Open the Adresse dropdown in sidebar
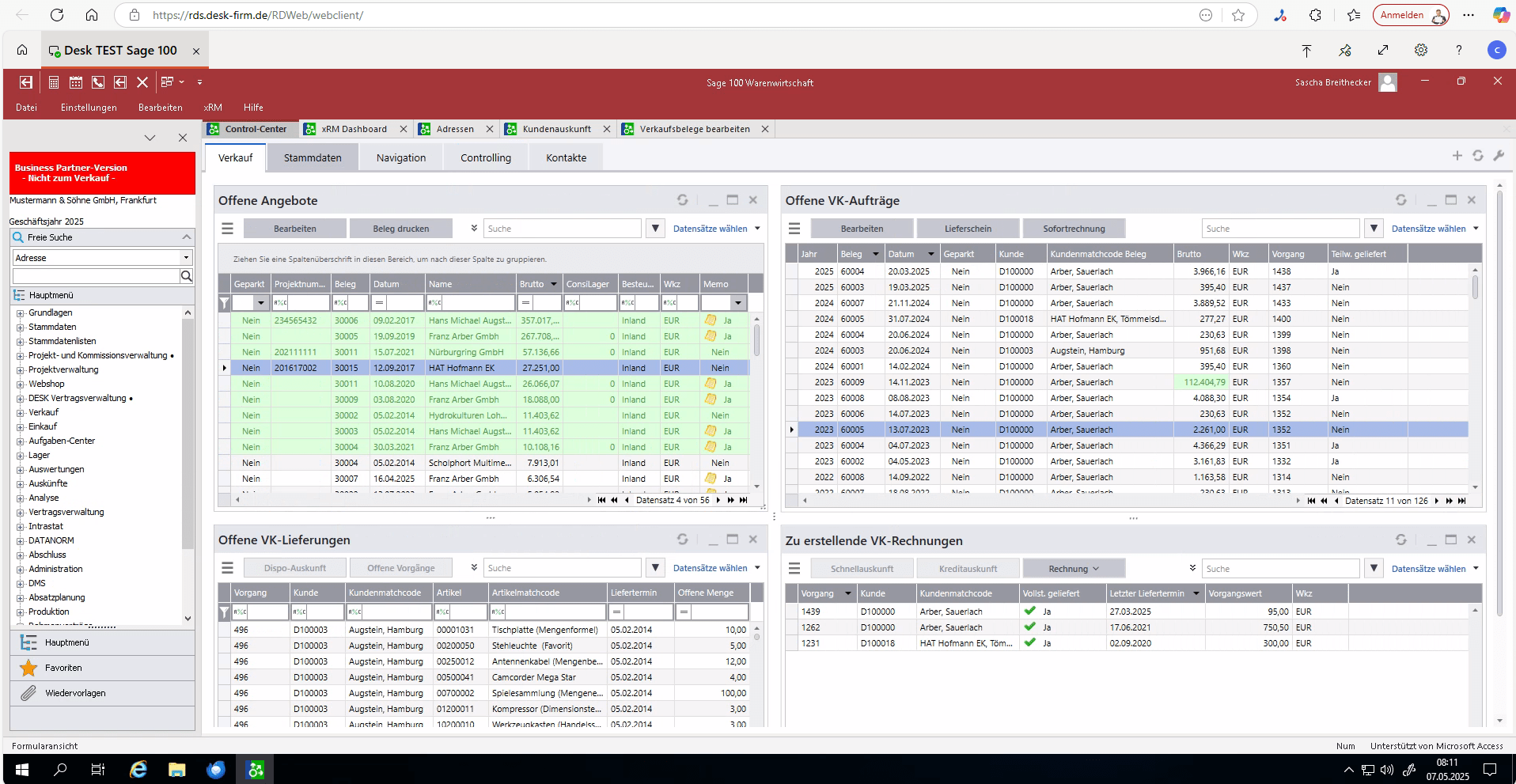The height and width of the screenshot is (784, 1516). click(x=187, y=258)
